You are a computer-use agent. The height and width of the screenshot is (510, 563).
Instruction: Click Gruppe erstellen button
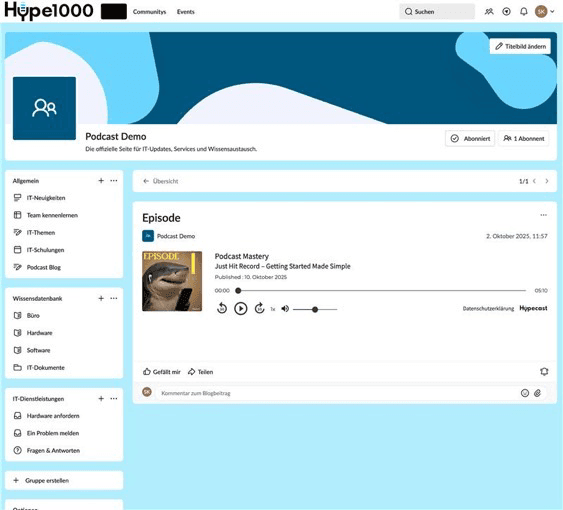(x=64, y=481)
